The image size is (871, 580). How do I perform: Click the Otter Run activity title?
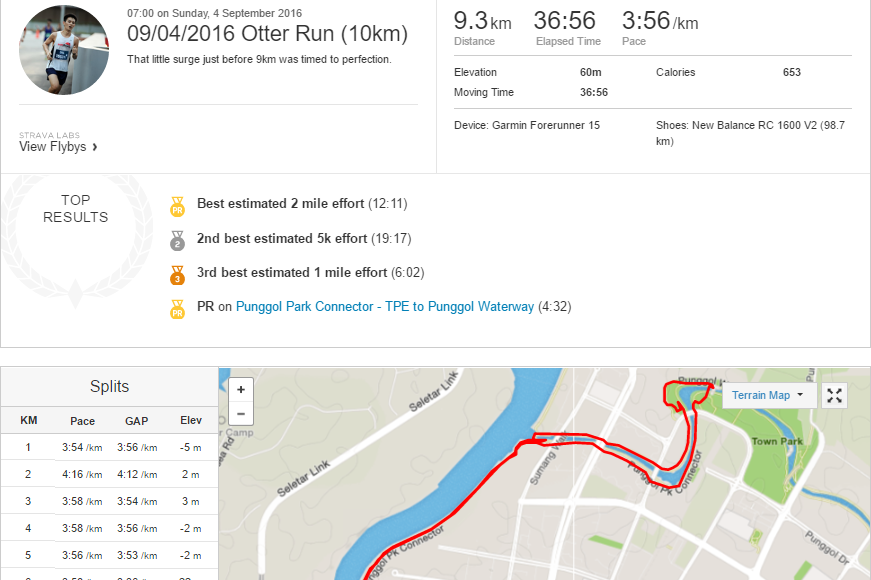pyautogui.click(x=267, y=34)
